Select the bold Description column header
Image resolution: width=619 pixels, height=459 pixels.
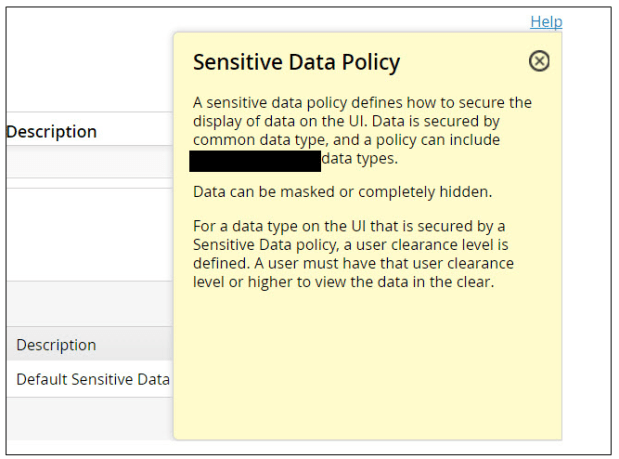pos(52,131)
